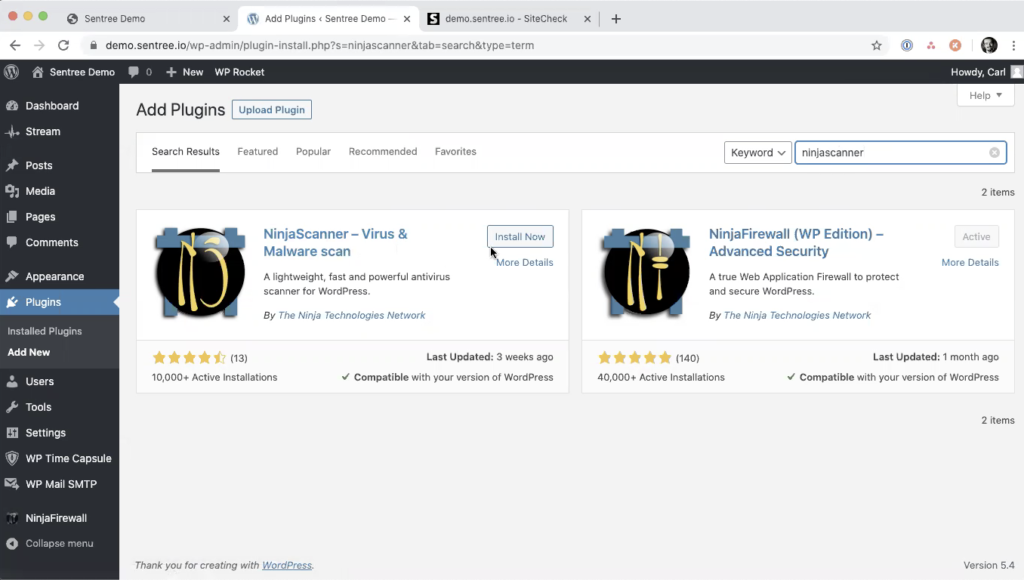Image resolution: width=1024 pixels, height=580 pixels.
Task: Click the Comments speech bubble icon
Action: (13, 243)
